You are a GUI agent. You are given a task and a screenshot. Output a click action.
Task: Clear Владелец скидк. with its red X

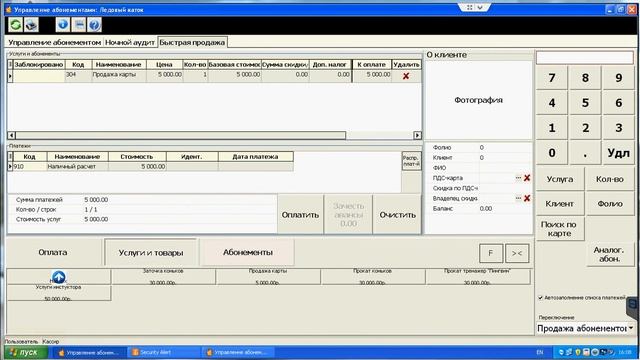[527, 198]
